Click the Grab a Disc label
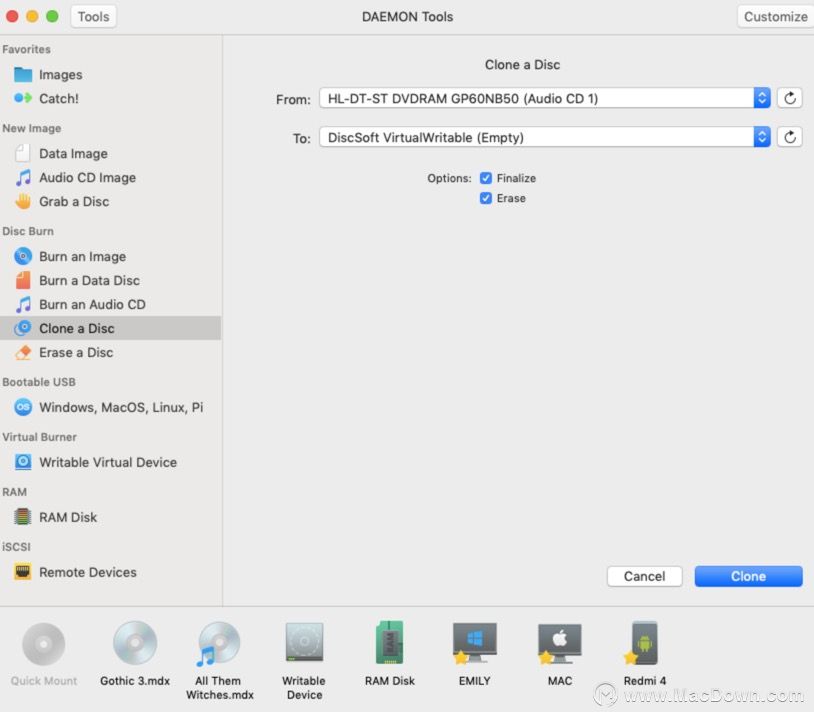The height and width of the screenshot is (712, 814). click(x=74, y=201)
